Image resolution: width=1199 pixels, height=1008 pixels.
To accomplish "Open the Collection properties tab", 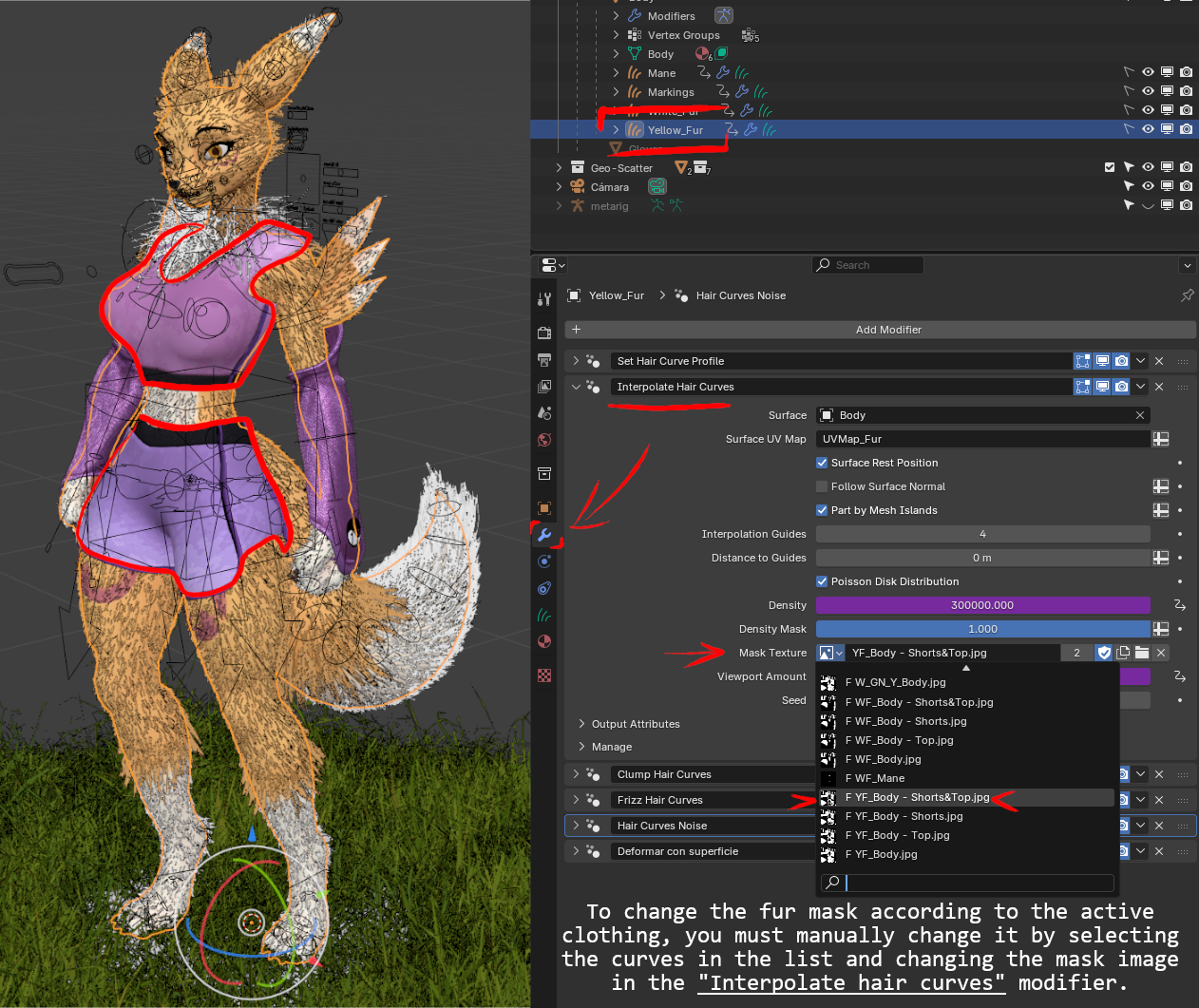I will [x=544, y=474].
